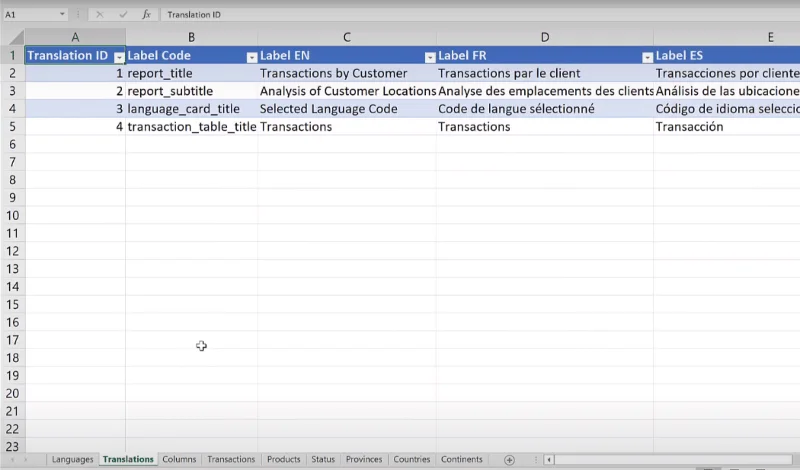Open the Name Box dropdown arrow
Image resolution: width=800 pixels, height=470 pixels.
pyautogui.click(x=62, y=14)
